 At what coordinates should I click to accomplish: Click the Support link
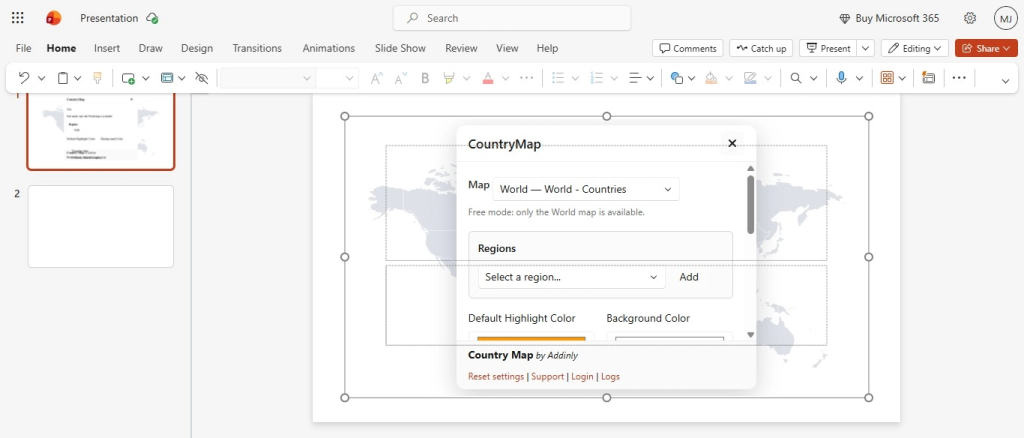[x=547, y=377]
